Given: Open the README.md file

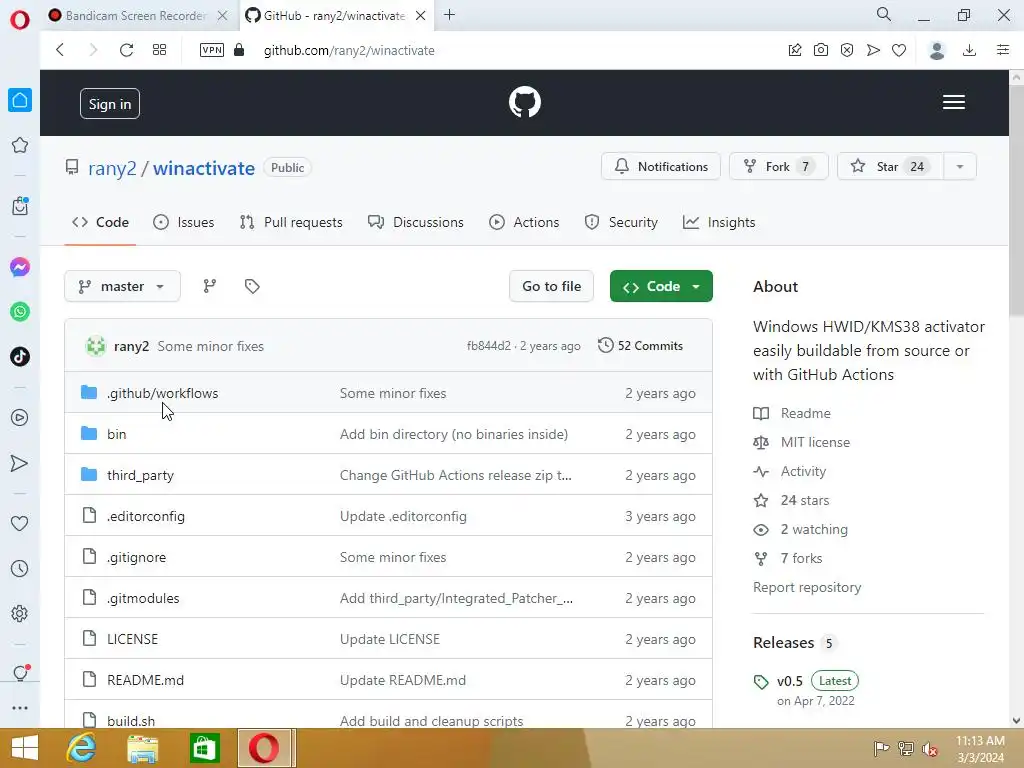Looking at the screenshot, I should tap(146, 680).
